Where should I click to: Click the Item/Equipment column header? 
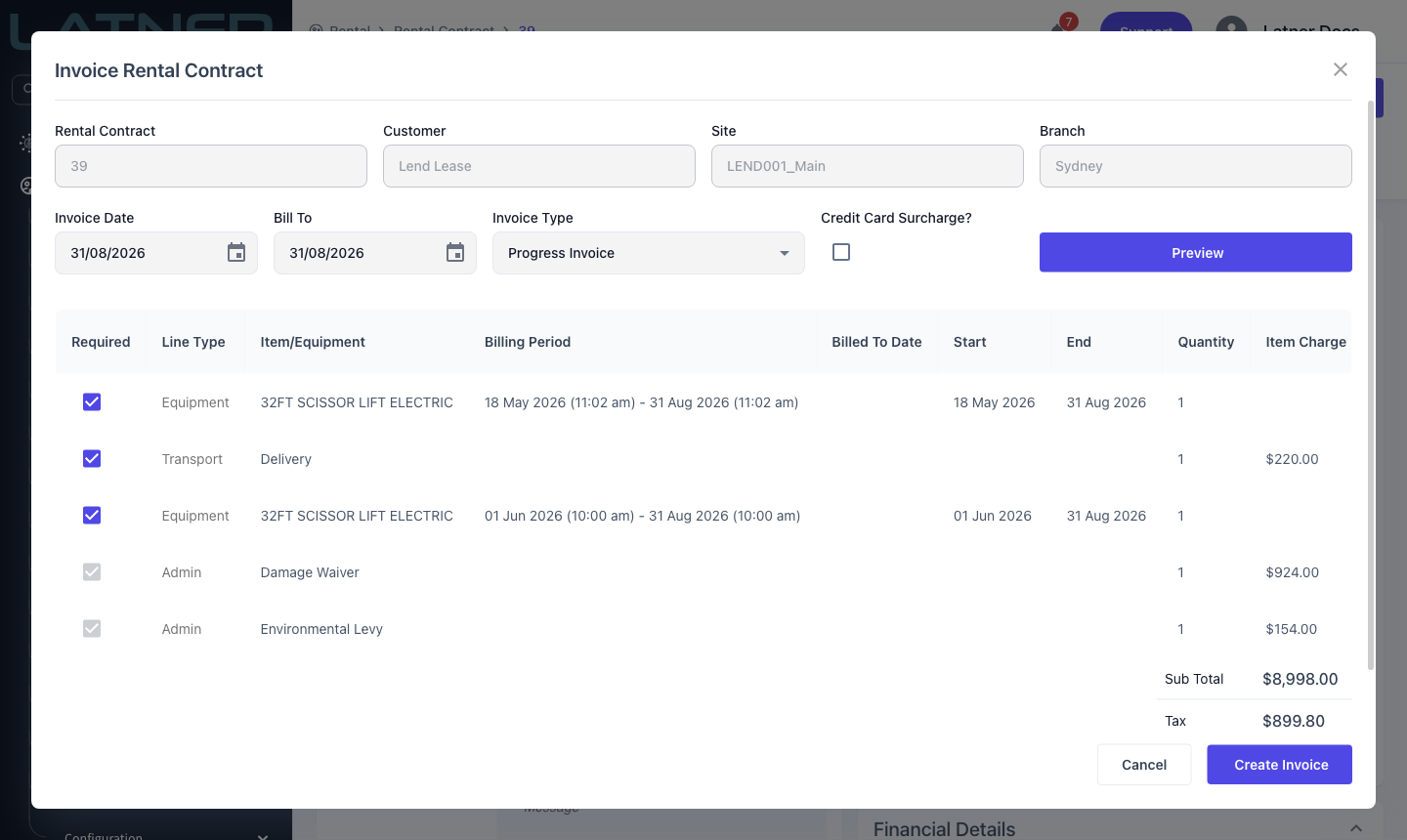tap(313, 342)
